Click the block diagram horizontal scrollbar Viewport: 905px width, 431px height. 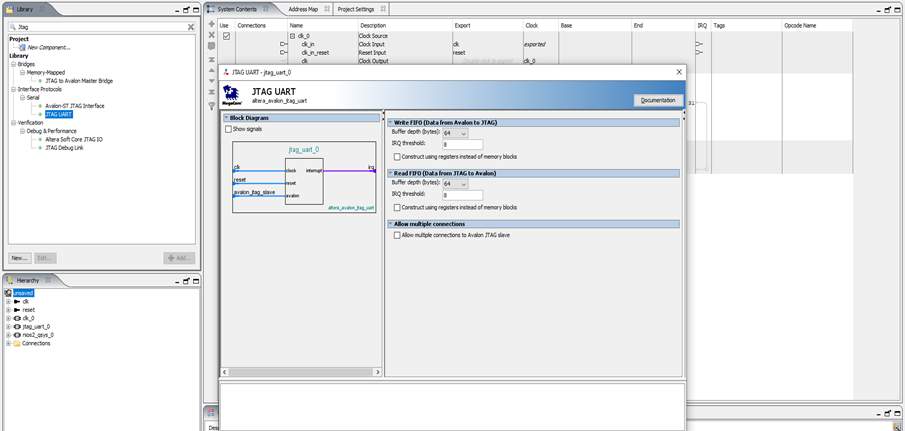tap(300, 372)
